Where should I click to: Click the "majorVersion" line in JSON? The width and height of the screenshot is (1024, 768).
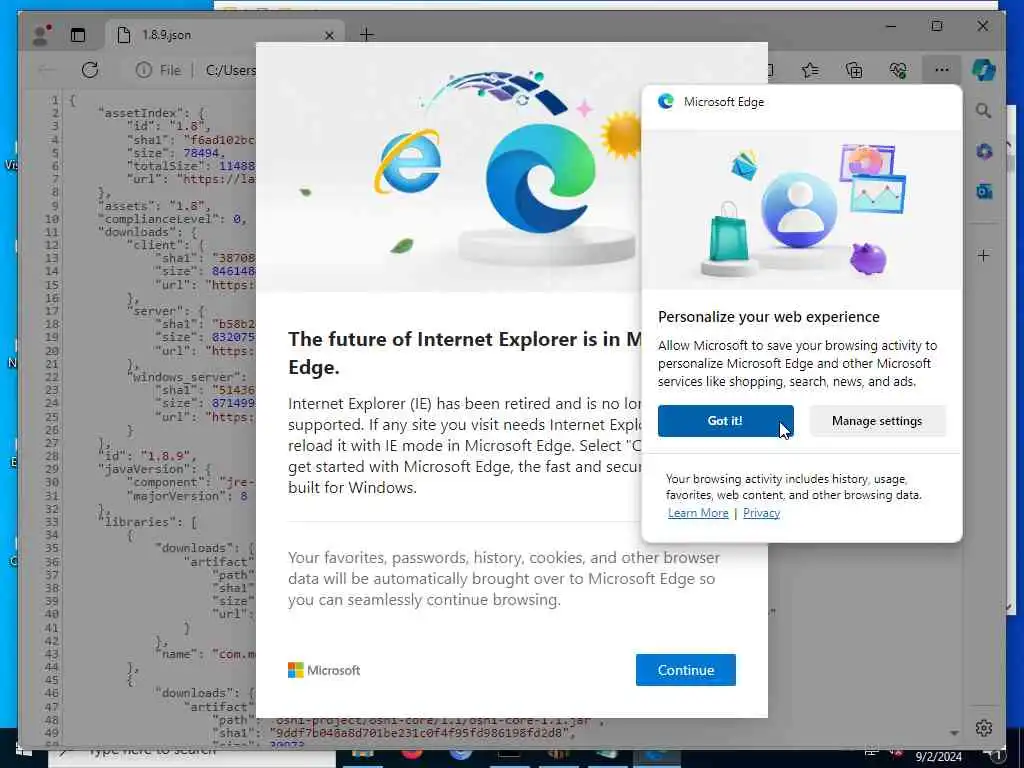(187, 496)
